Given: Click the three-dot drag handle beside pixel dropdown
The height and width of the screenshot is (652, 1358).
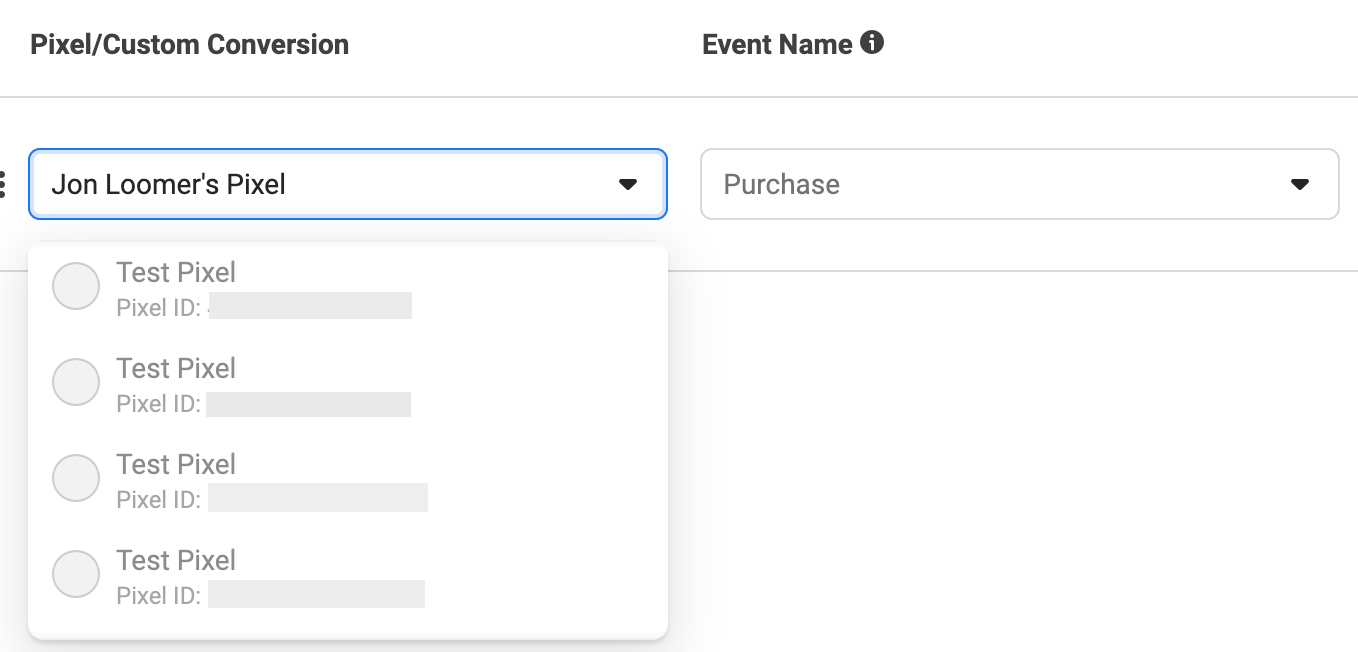Looking at the screenshot, I should tap(3, 184).
